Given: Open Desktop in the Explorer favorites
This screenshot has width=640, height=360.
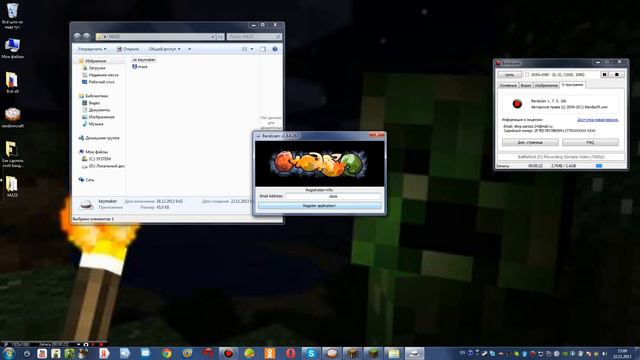Looking at the screenshot, I should 98,82.
